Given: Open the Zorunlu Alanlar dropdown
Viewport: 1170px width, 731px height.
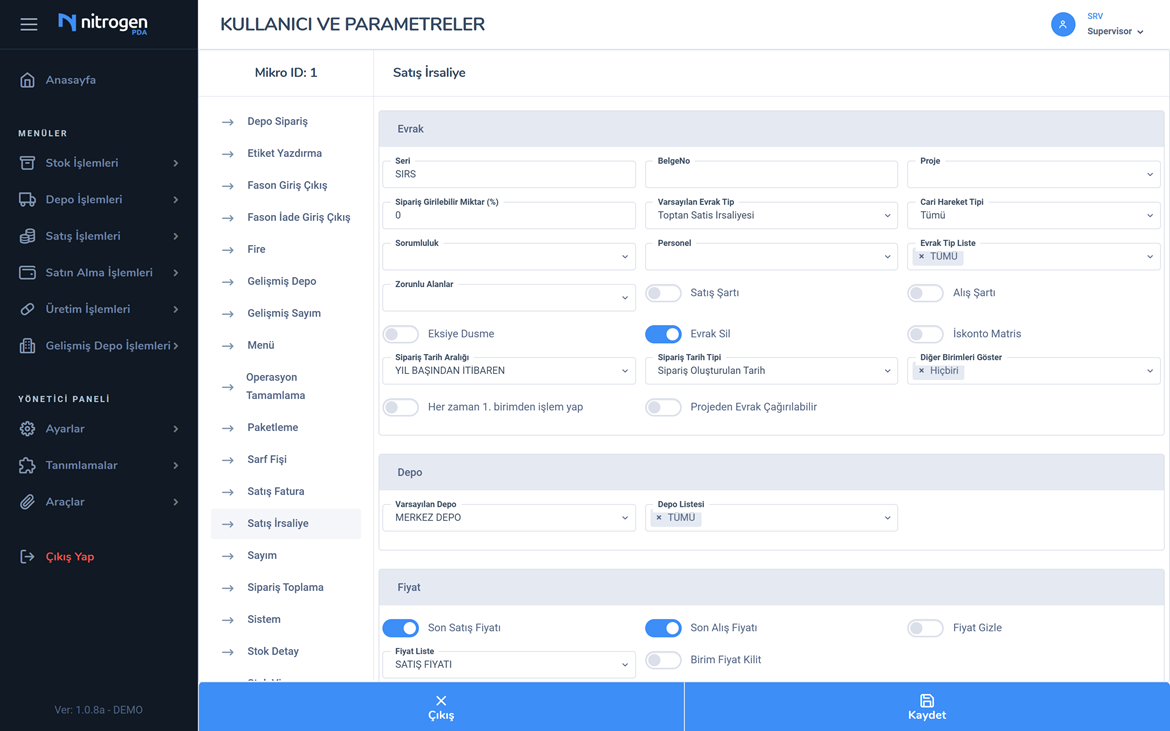Looking at the screenshot, I should click(x=509, y=297).
